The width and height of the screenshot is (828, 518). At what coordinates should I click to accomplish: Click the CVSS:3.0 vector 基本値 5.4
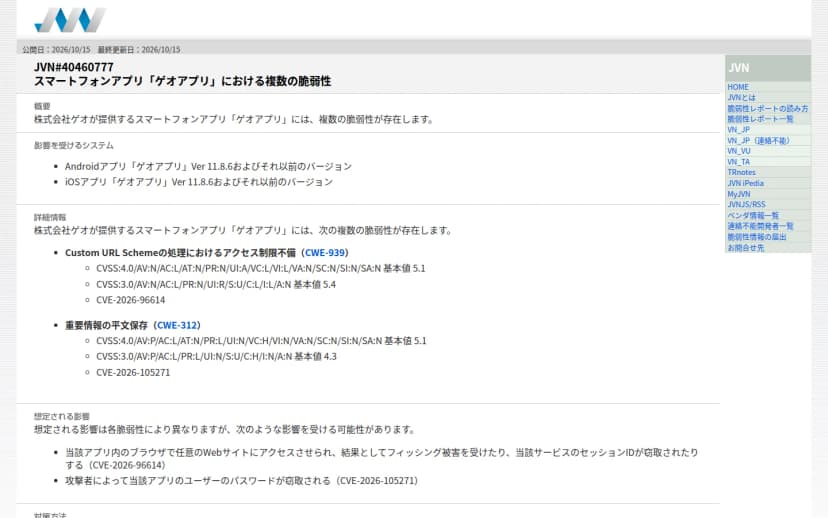point(215,285)
